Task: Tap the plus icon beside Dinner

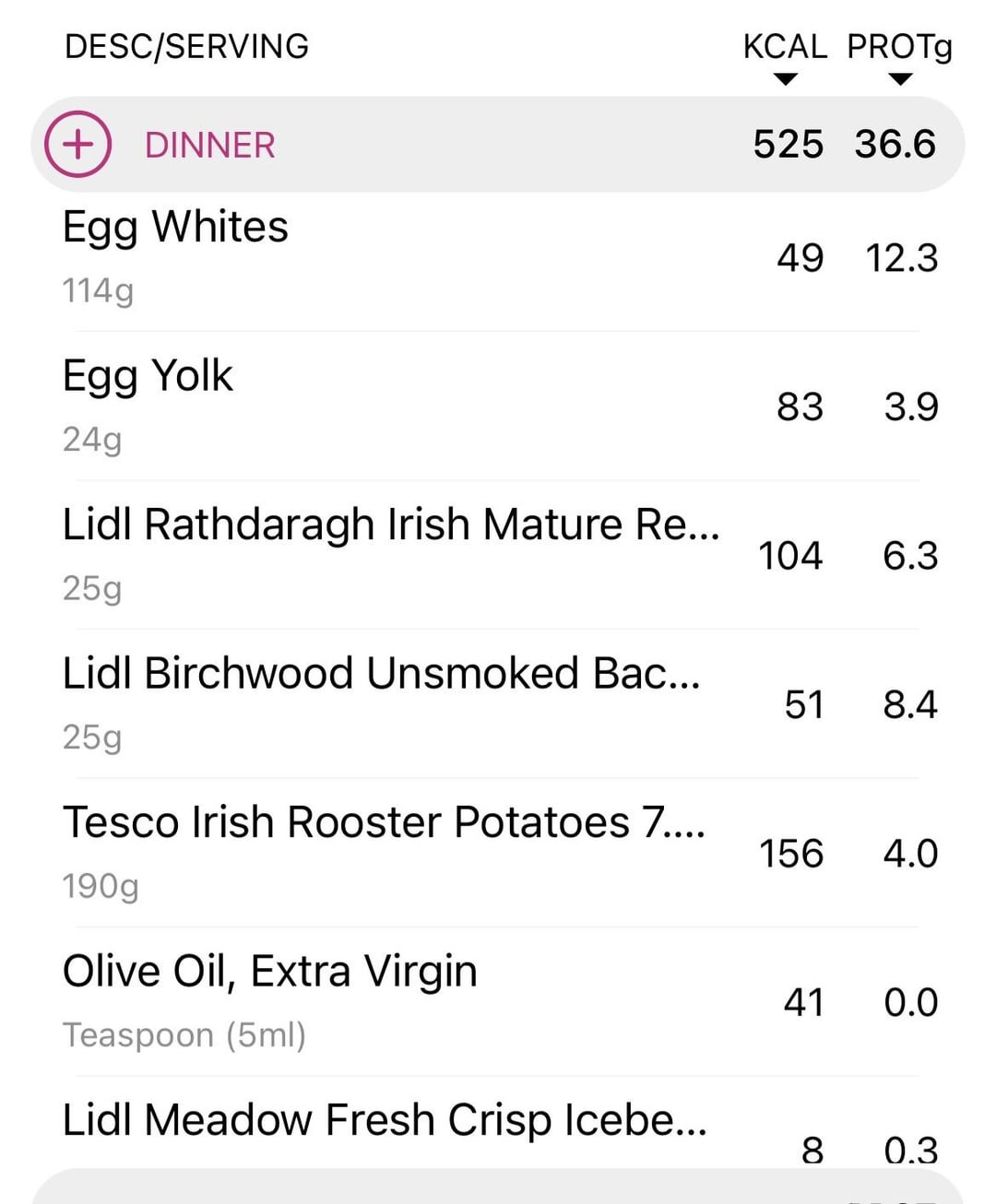Action: [x=78, y=144]
